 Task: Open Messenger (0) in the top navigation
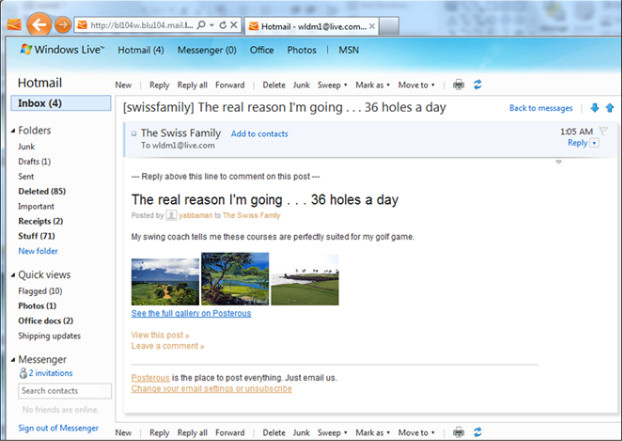click(207, 50)
